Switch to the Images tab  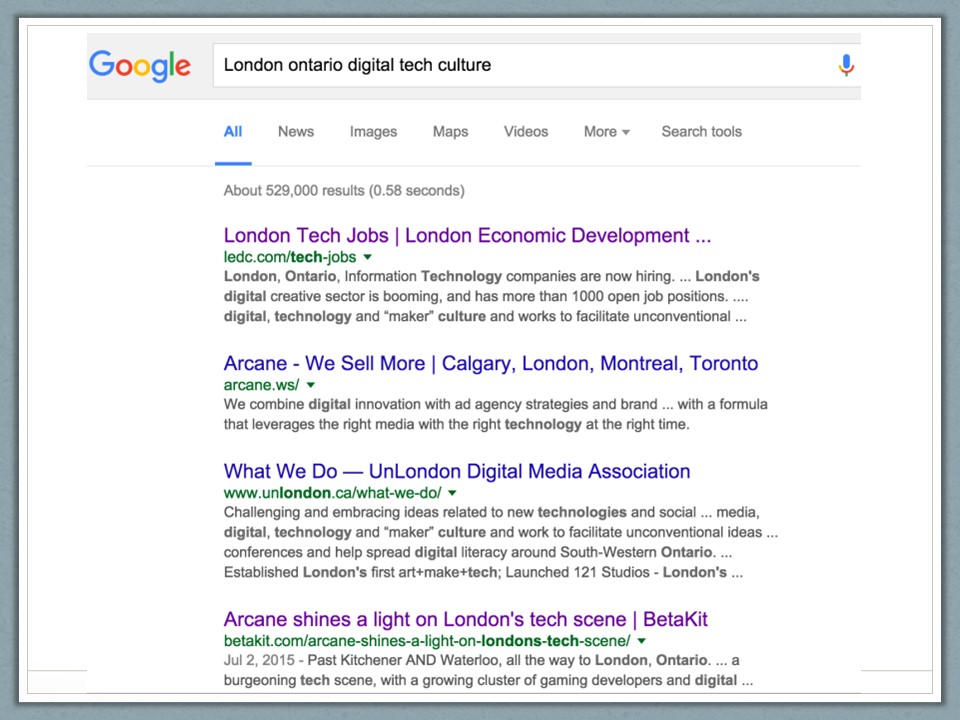tap(373, 132)
